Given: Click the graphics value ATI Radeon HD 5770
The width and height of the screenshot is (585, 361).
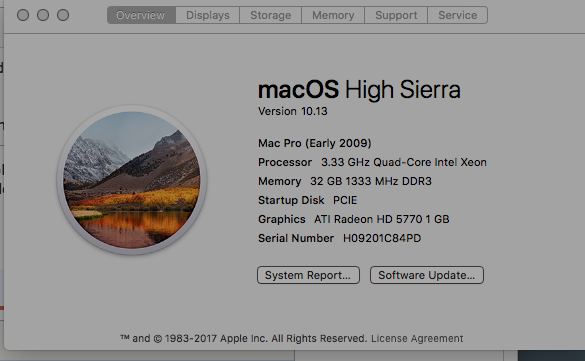Looking at the screenshot, I should 382,219.
